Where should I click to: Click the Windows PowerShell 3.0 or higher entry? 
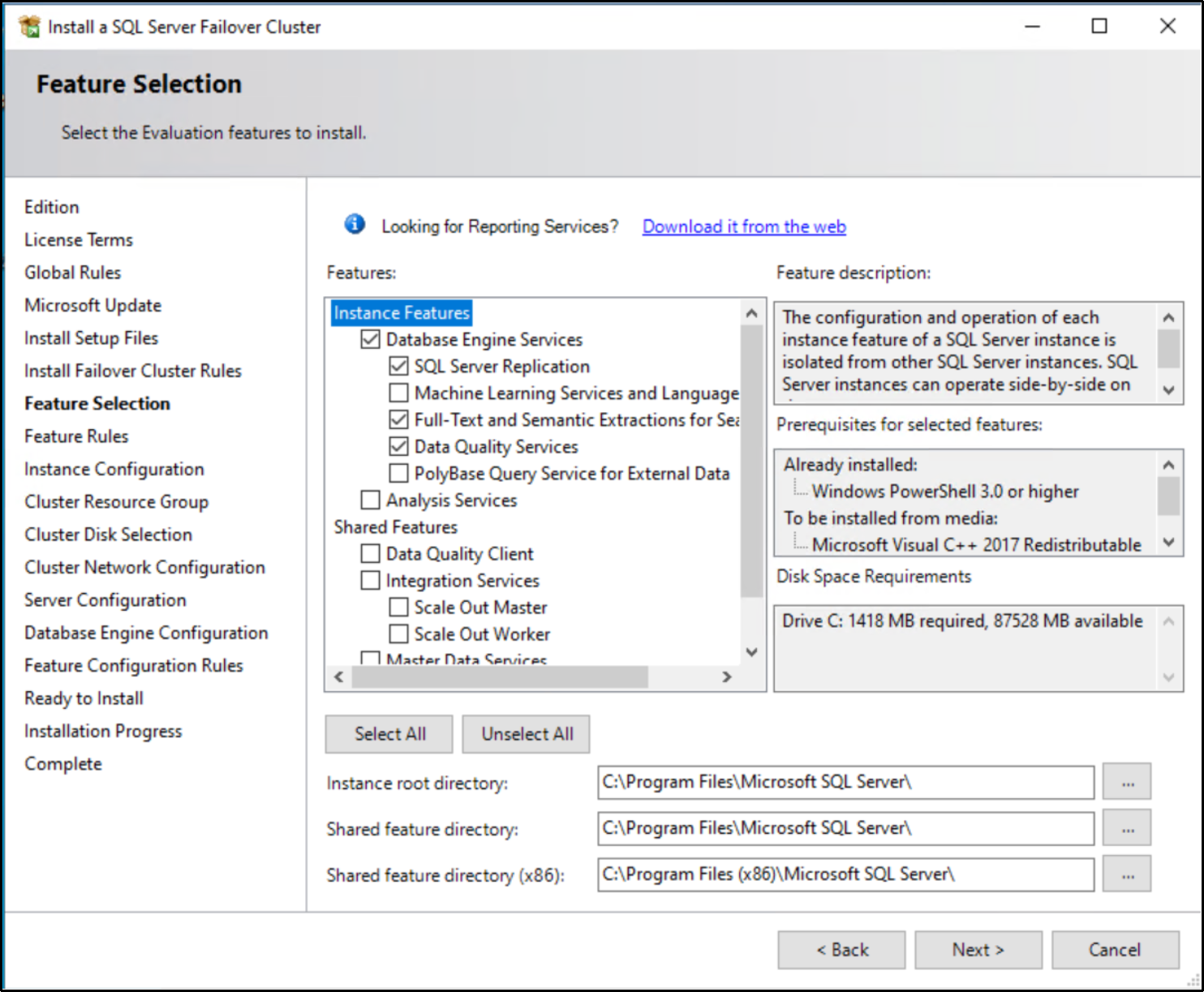pos(945,491)
